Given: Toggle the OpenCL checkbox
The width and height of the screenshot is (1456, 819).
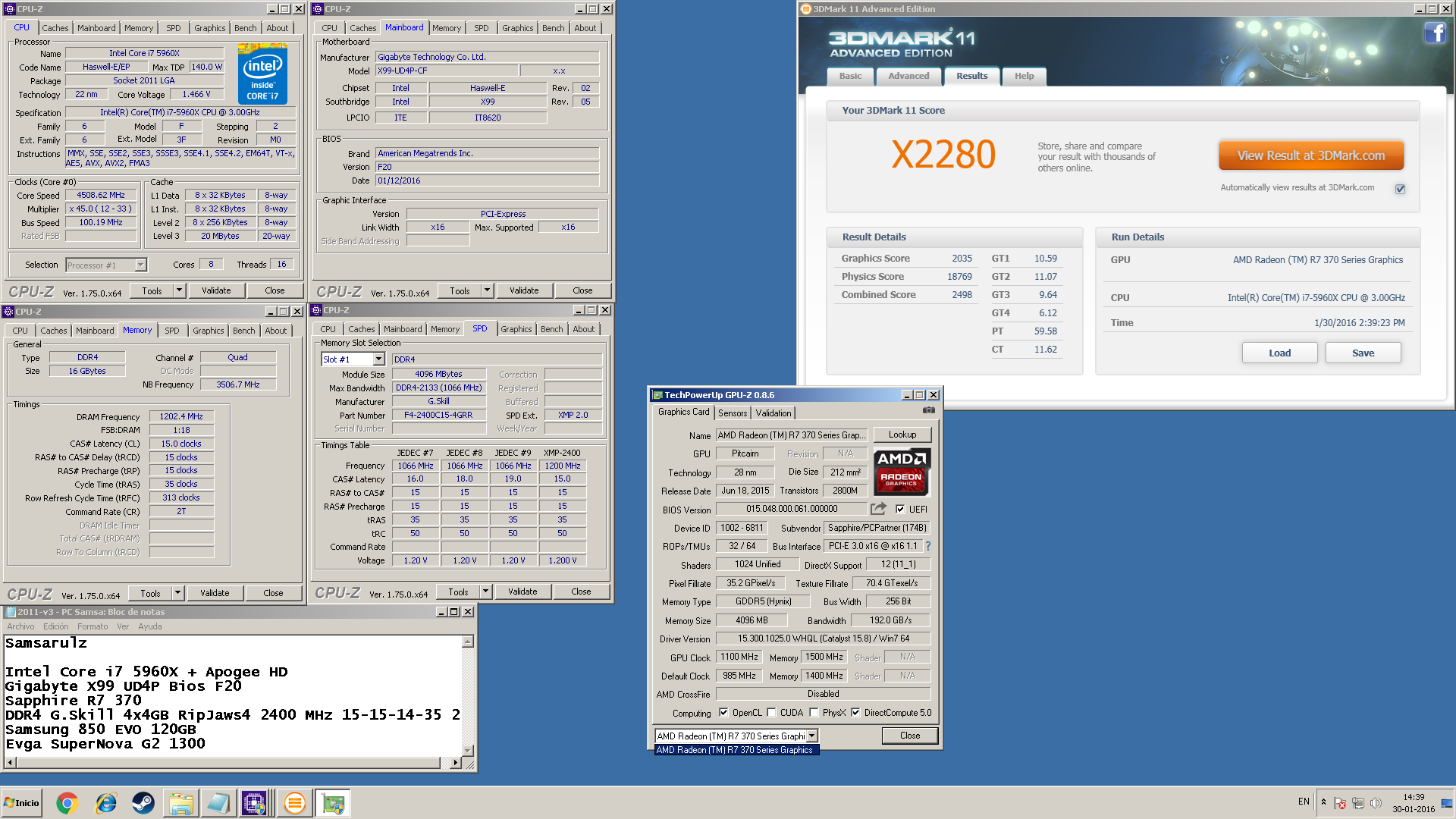Looking at the screenshot, I should point(723,713).
